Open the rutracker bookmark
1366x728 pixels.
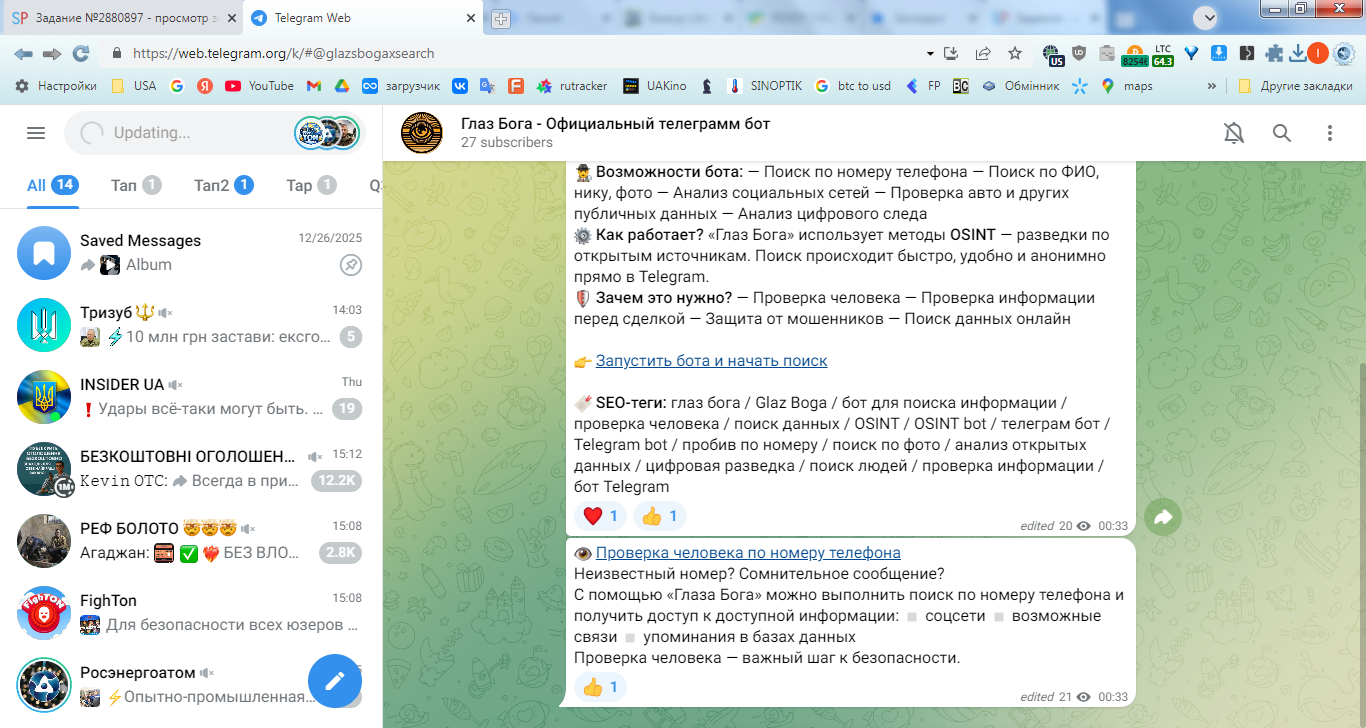point(572,86)
